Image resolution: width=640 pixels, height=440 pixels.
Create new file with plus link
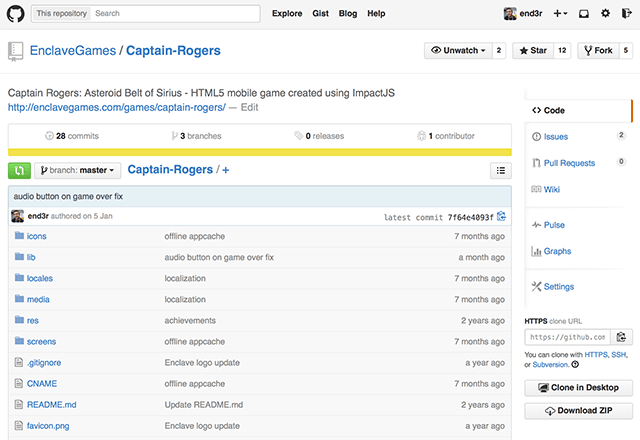[x=226, y=170]
